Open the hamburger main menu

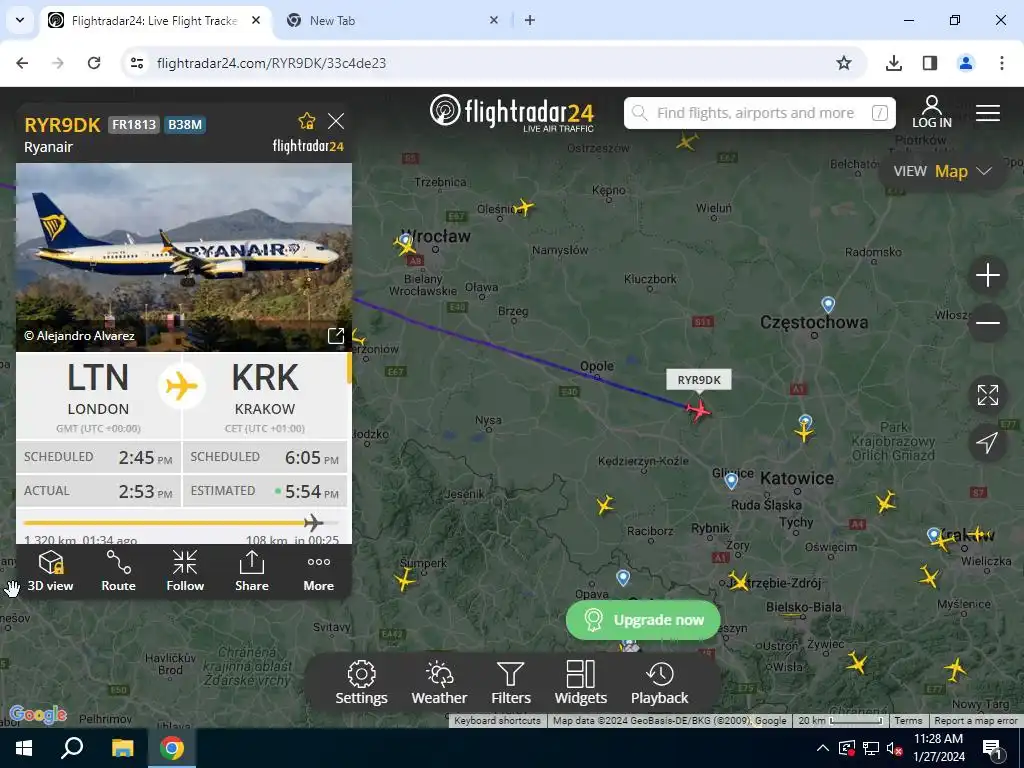click(987, 113)
